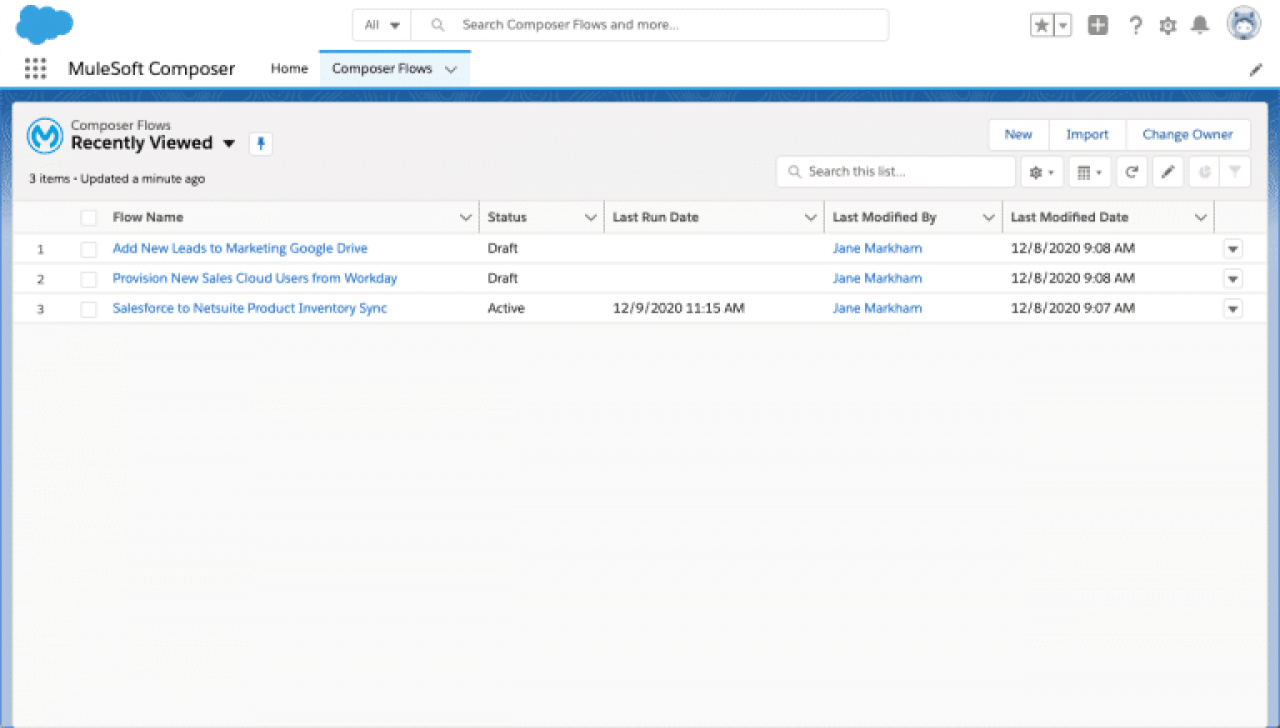This screenshot has height=728, width=1280.
Task: Show row actions for Add New Leads flow
Action: coord(1233,249)
